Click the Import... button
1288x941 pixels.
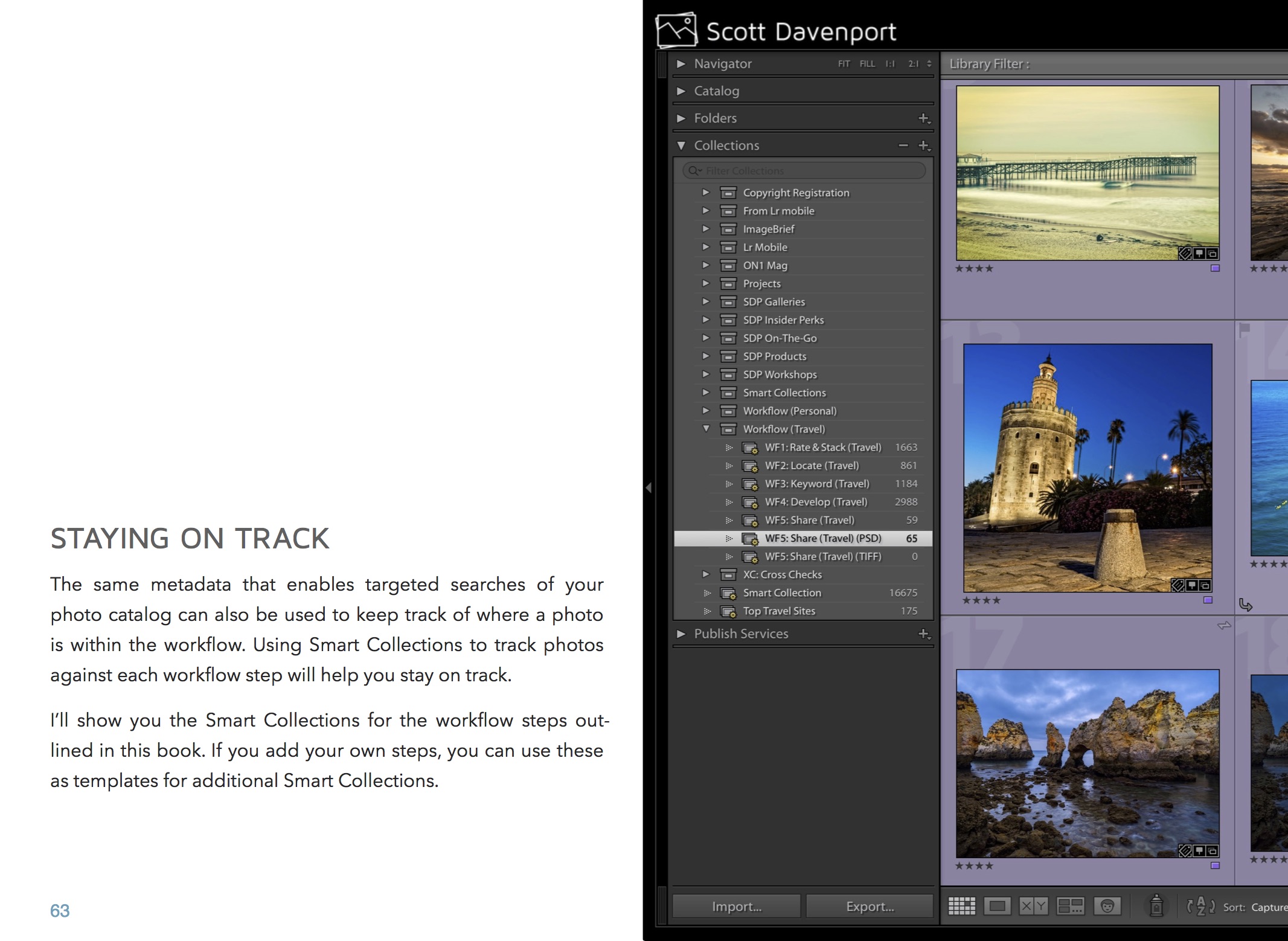pos(737,906)
